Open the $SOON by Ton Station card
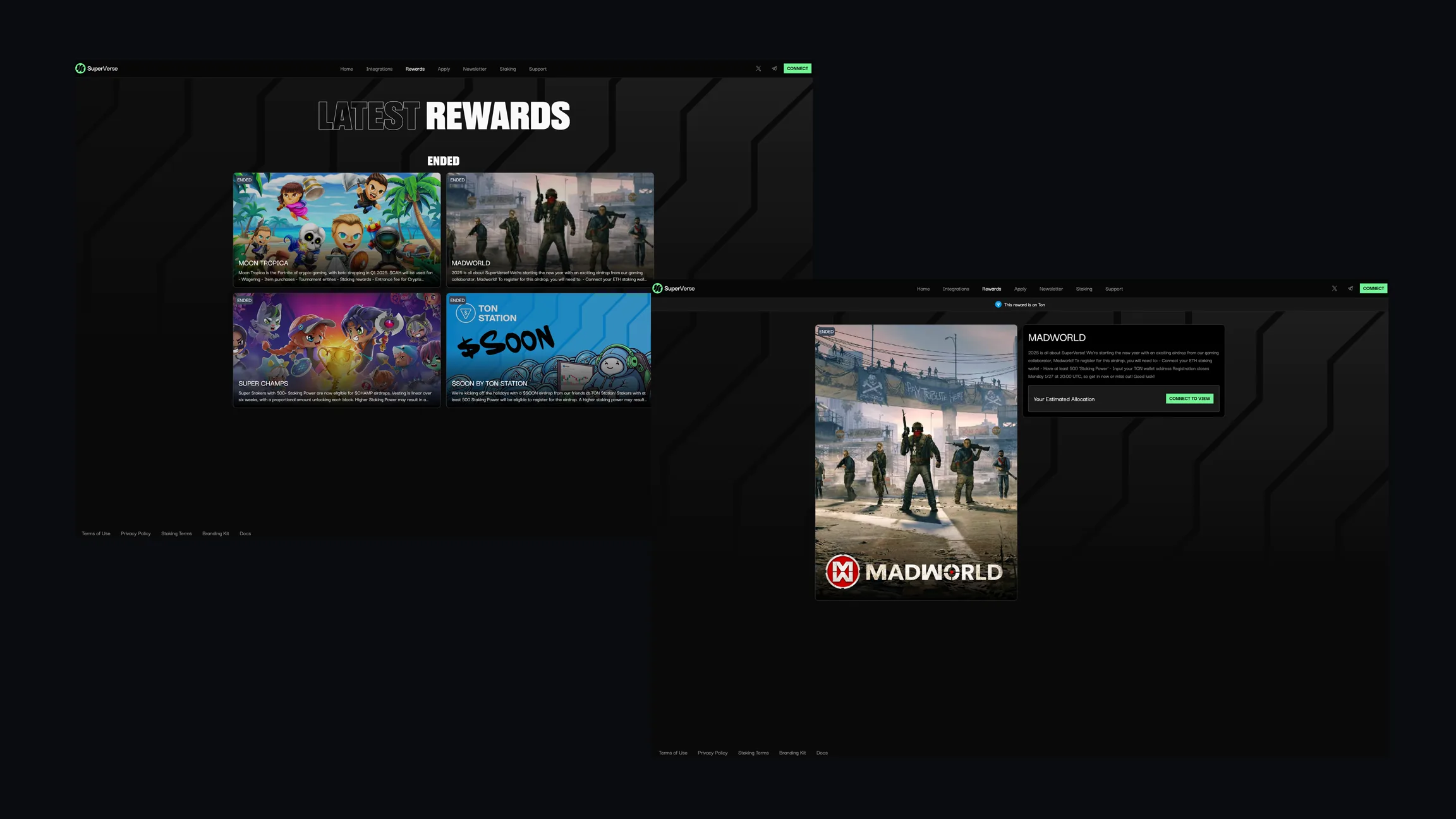Viewport: 1456px width, 819px height. (x=549, y=350)
